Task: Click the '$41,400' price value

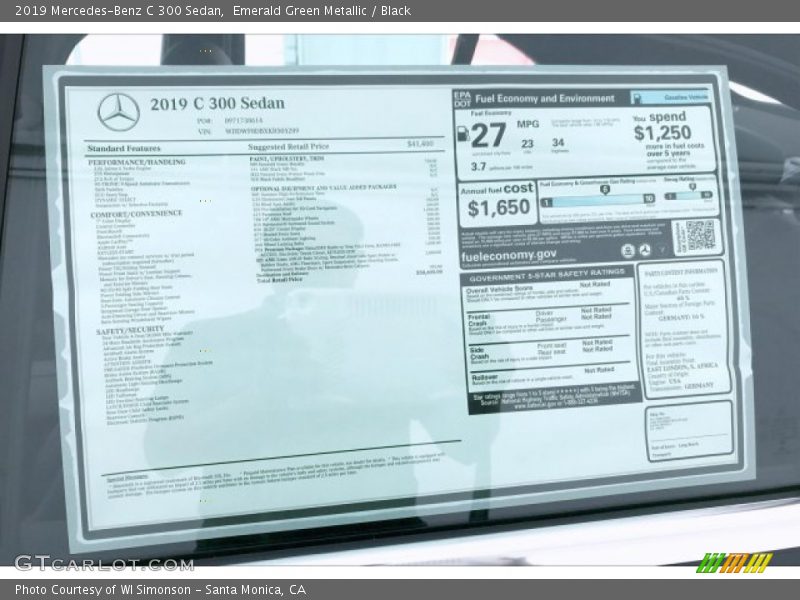Action: [x=420, y=144]
